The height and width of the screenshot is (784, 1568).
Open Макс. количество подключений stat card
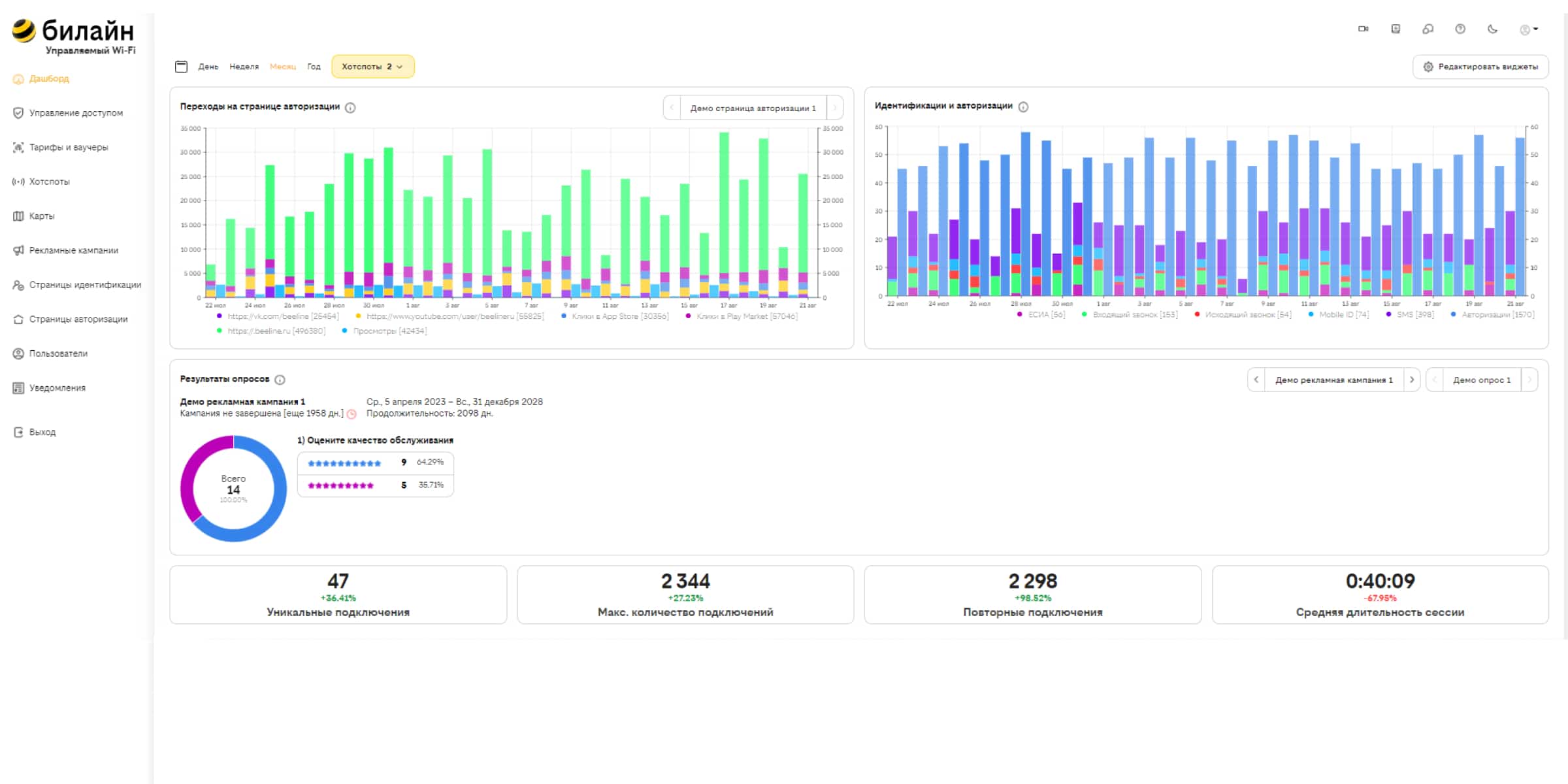pos(685,595)
